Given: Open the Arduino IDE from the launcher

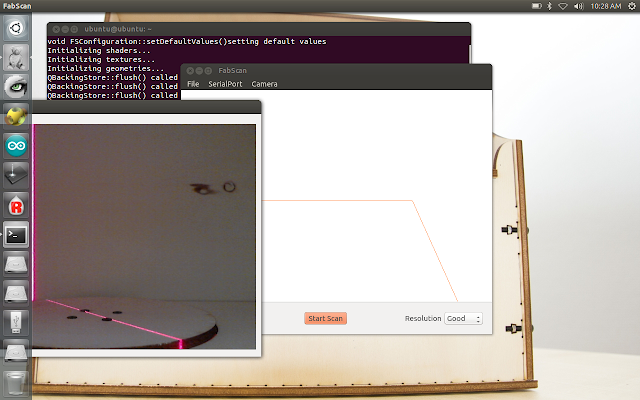Looking at the screenshot, I should tap(16, 146).
